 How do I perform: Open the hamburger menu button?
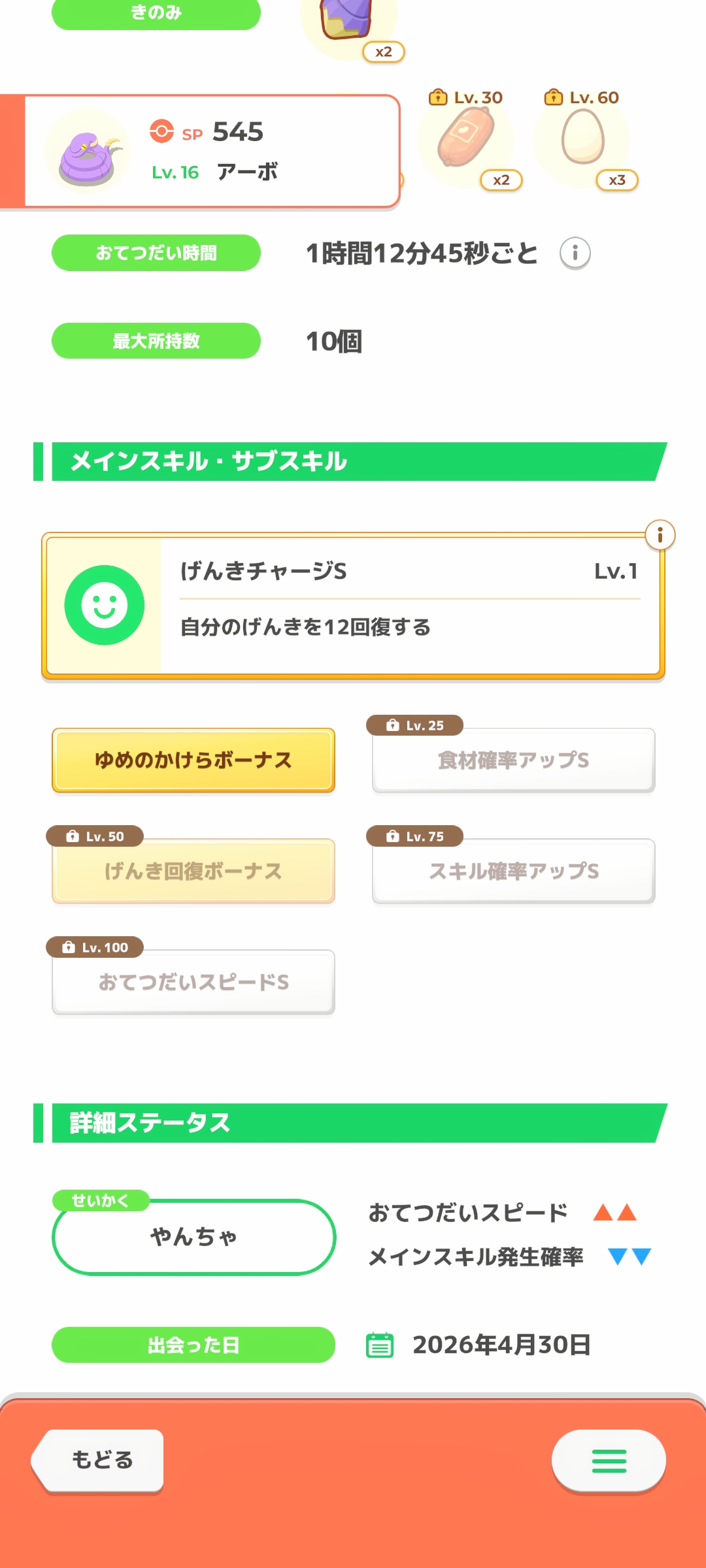[609, 1461]
